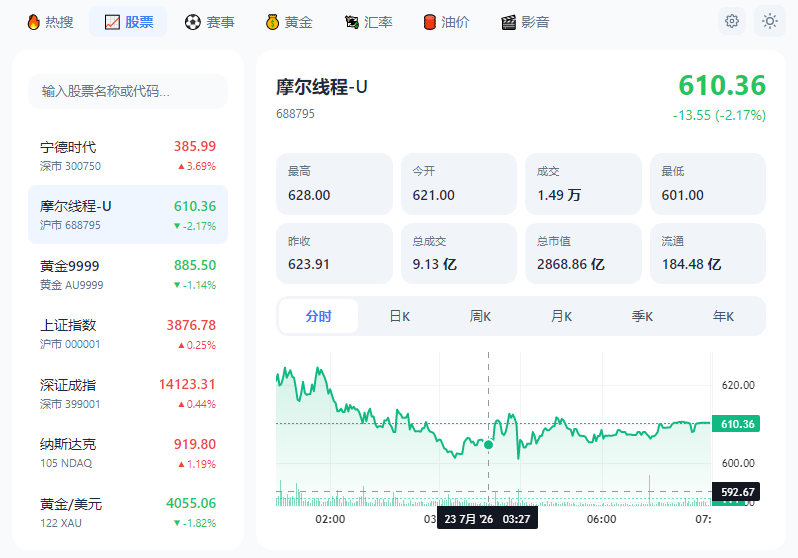This screenshot has width=798, height=558.
Task: Select 深证成指 in the watchlist
Action: [x=128, y=394]
